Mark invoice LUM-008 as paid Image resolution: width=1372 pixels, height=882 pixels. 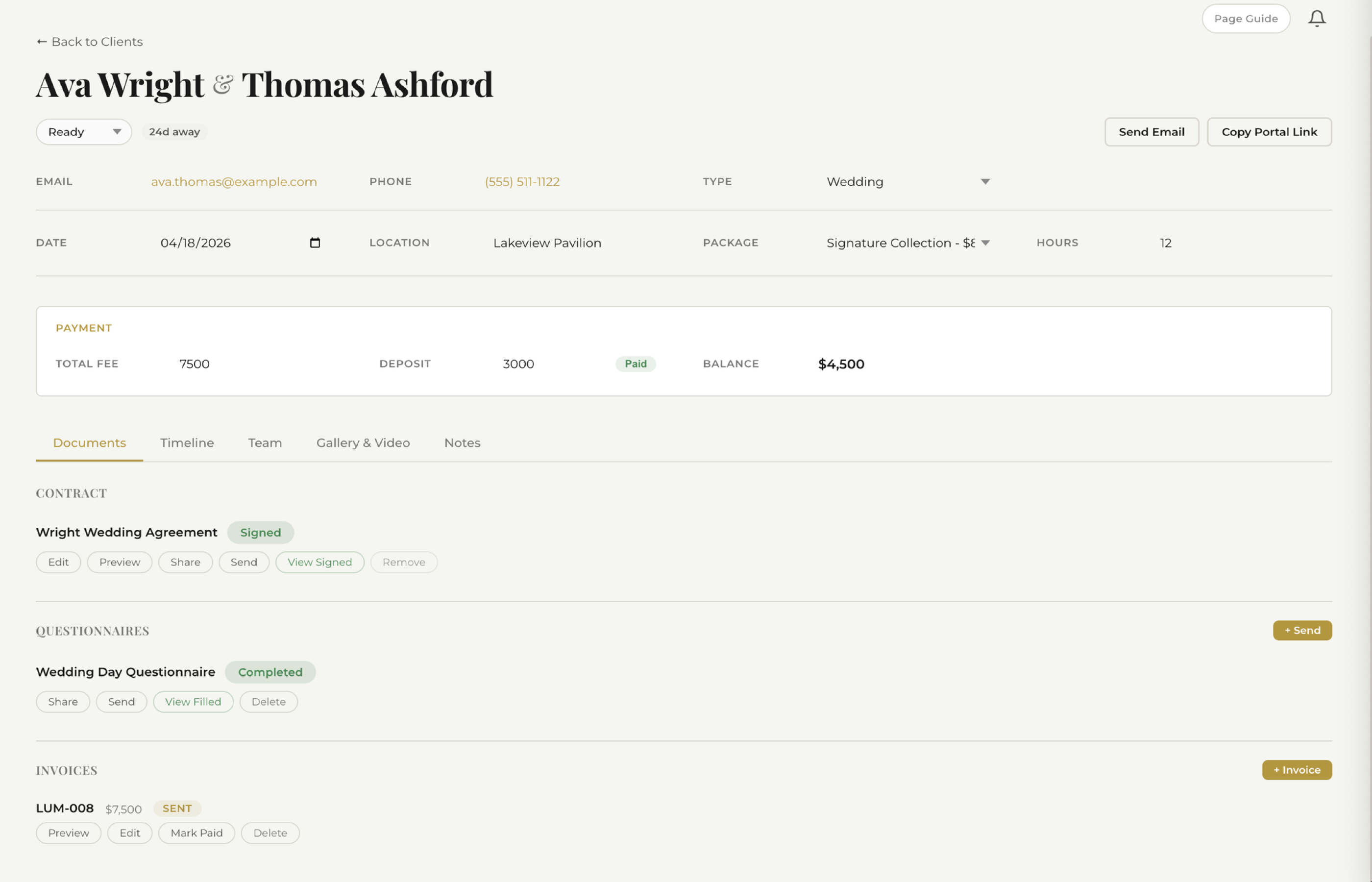tap(196, 833)
